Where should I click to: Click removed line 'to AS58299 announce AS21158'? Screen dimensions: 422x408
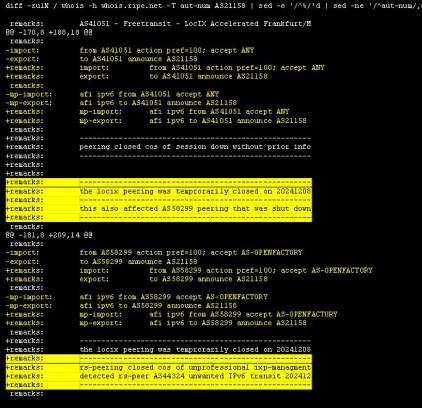click(x=101, y=262)
